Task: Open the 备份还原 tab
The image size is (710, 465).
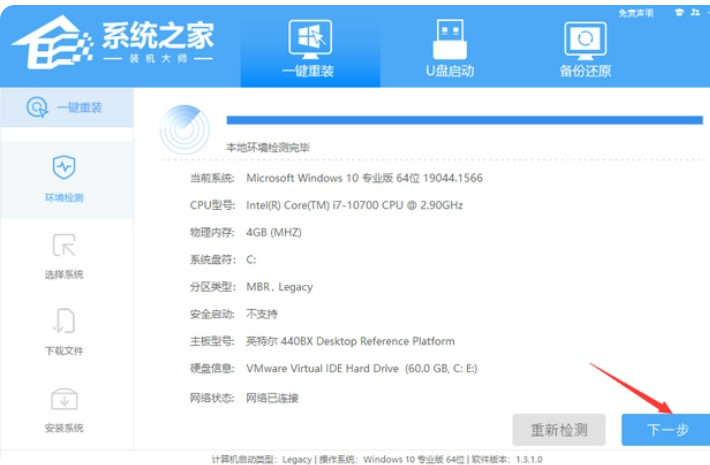Action: 585,49
